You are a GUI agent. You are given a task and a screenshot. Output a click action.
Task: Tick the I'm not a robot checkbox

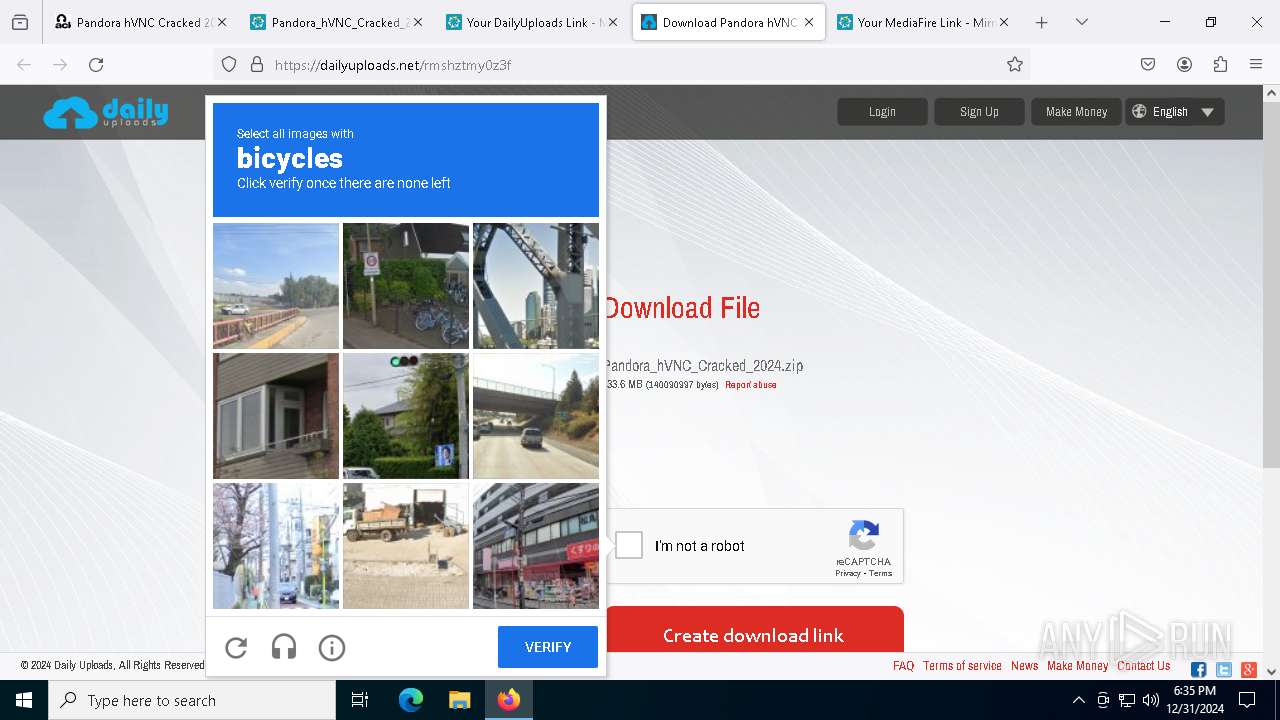coord(629,545)
